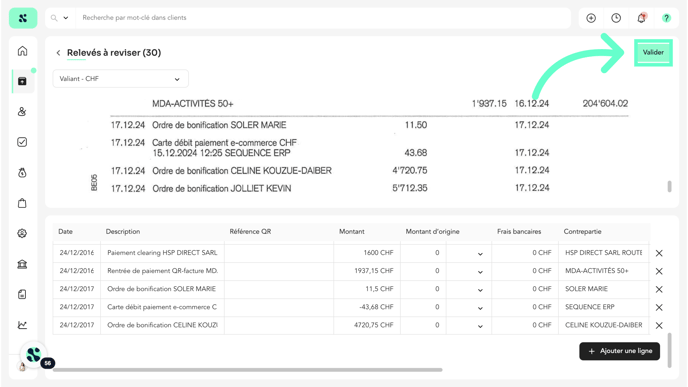Open the document icon in sidebar
This screenshot has height=387, width=688.
tap(22, 294)
